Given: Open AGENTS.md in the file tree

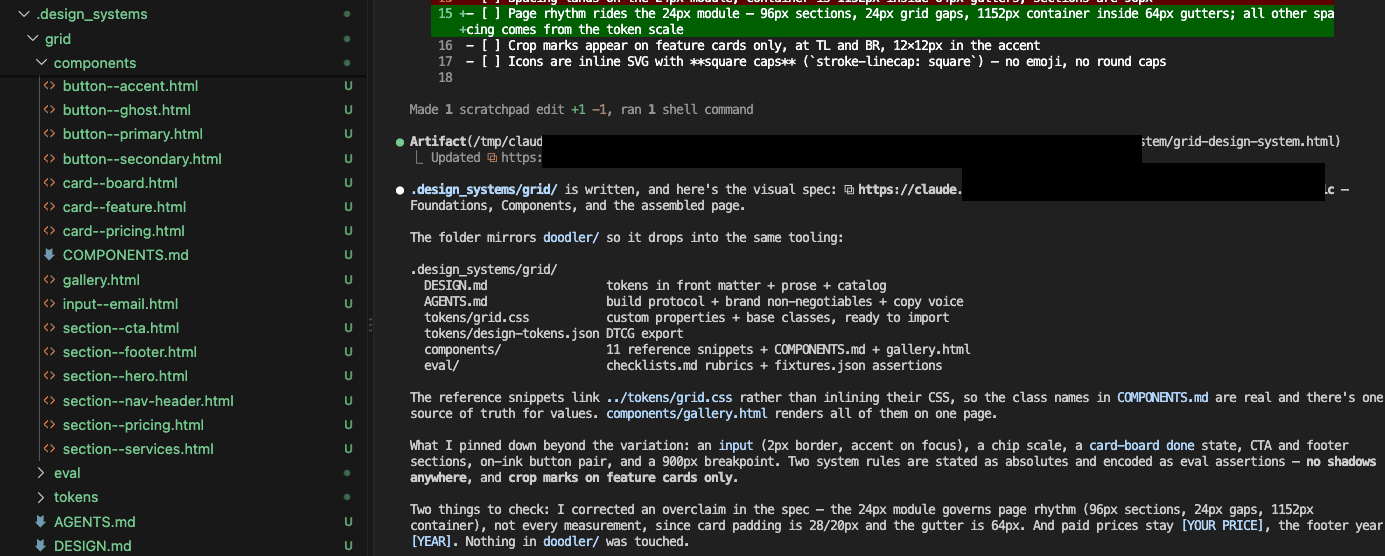Looking at the screenshot, I should pyautogui.click(x=94, y=522).
